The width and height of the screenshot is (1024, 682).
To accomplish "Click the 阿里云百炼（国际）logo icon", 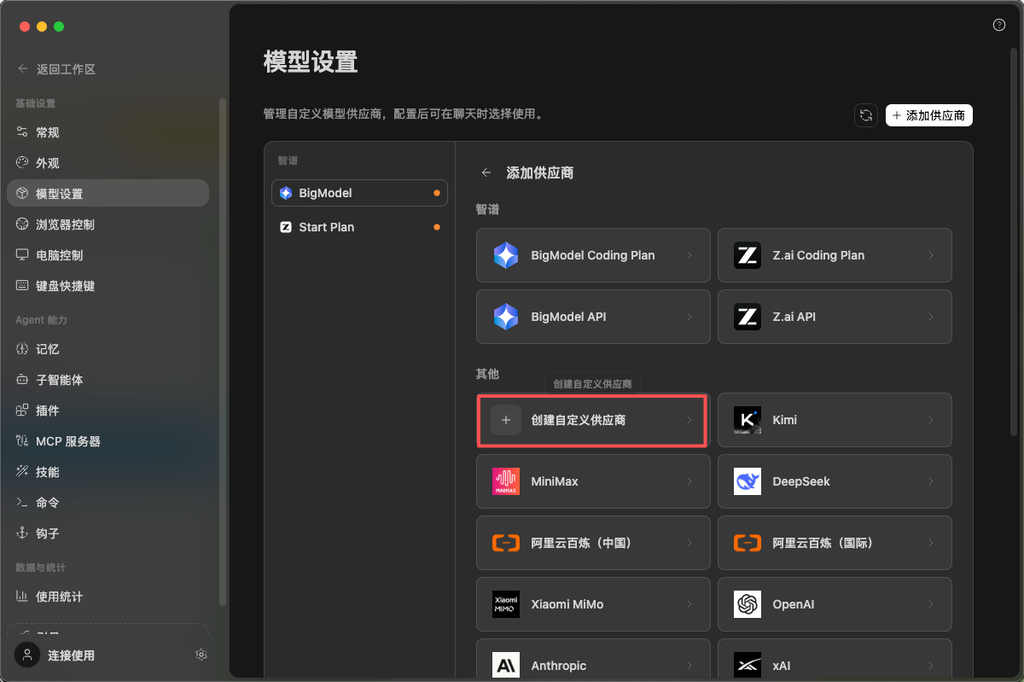I will [x=747, y=543].
